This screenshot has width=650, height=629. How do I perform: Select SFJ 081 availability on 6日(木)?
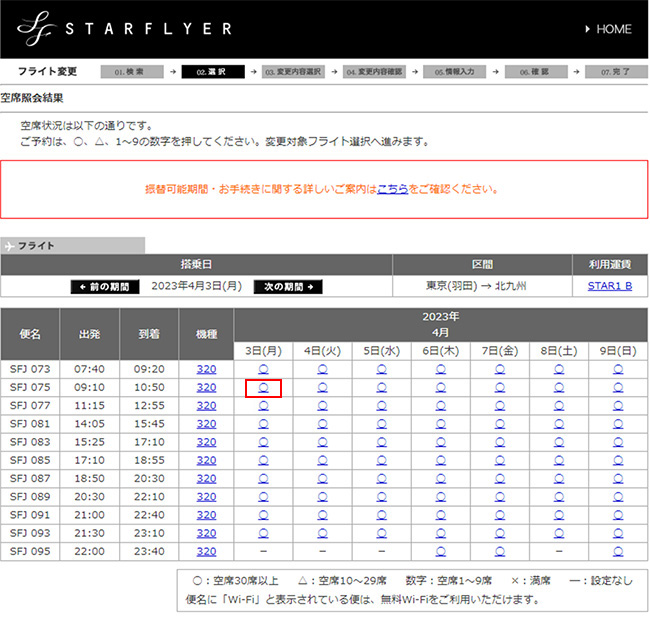[440, 424]
